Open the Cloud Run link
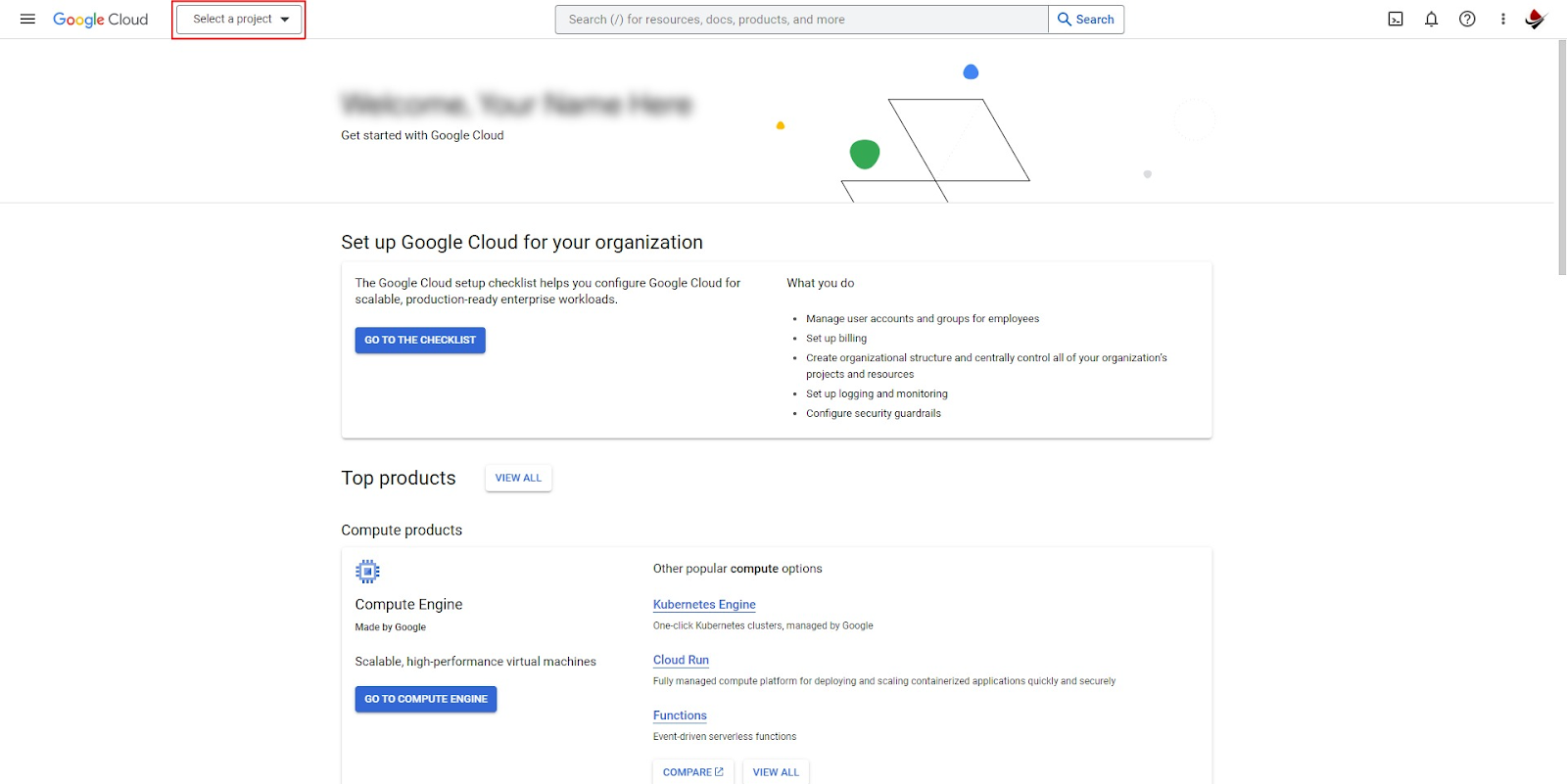This screenshot has height=784, width=1567. tap(681, 661)
